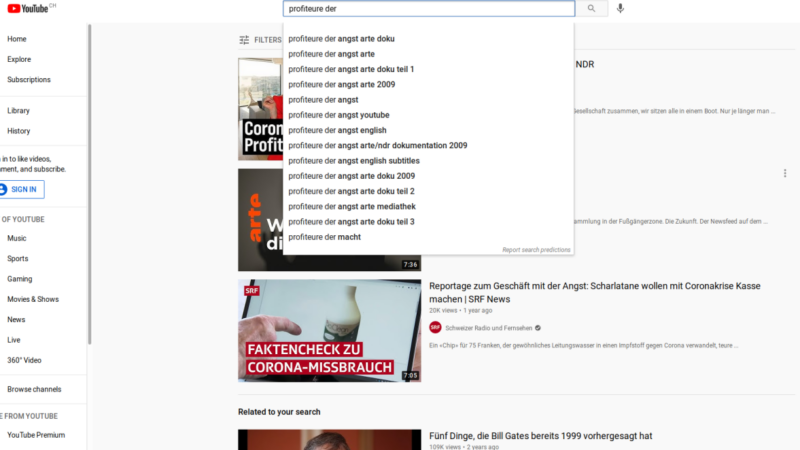Choose 'profiteure der angst arte/ndr dokumentation 2009' suggestion
The width and height of the screenshot is (800, 450).
pyautogui.click(x=429, y=146)
